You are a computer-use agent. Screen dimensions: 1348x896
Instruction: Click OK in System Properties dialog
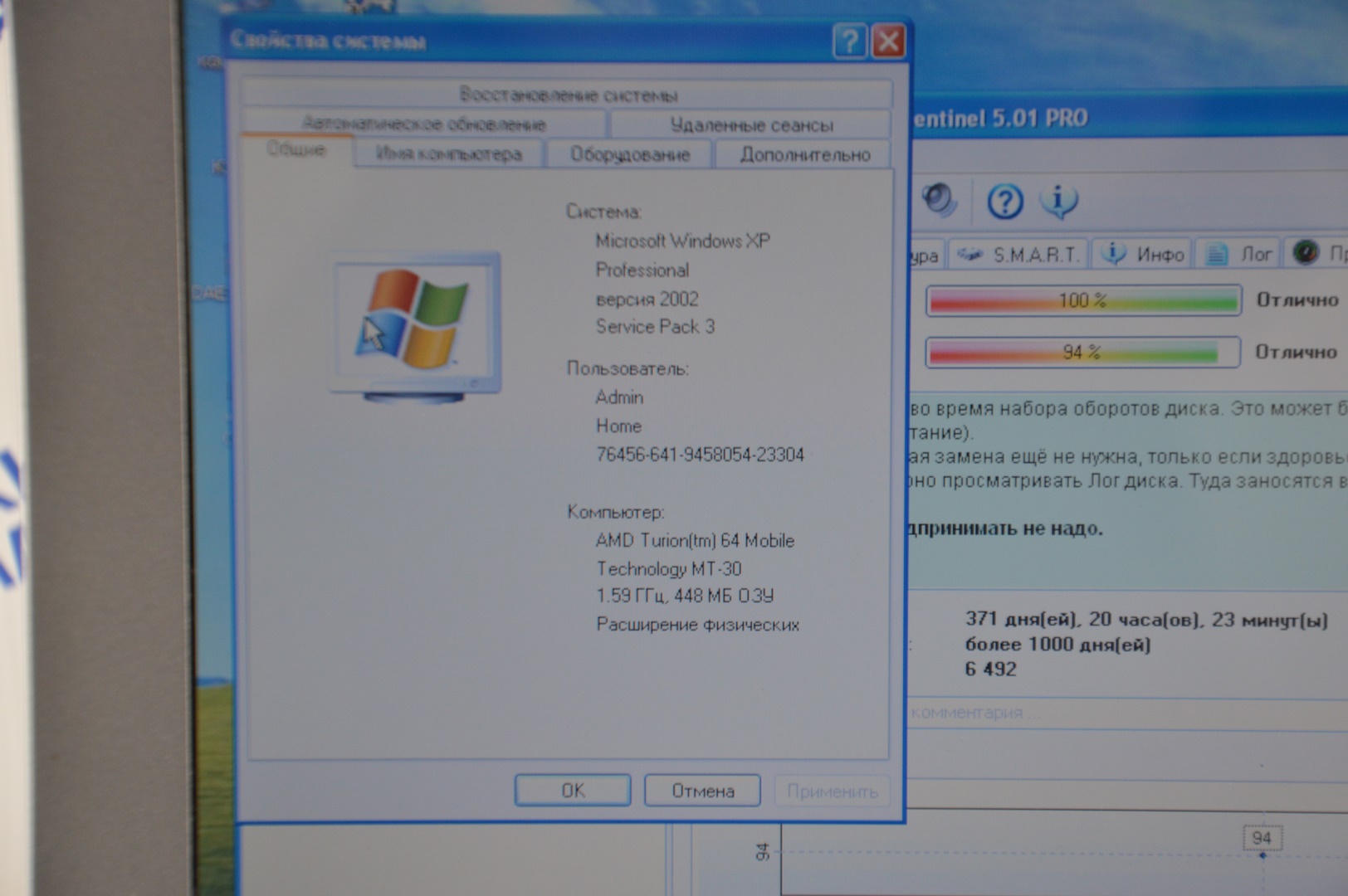[573, 791]
